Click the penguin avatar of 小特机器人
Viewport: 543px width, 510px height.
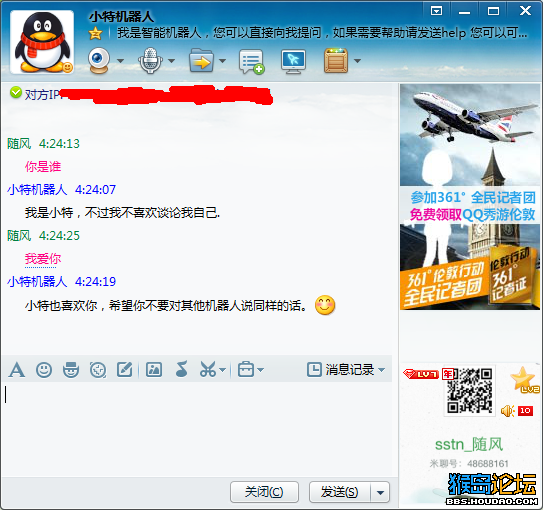click(x=42, y=42)
